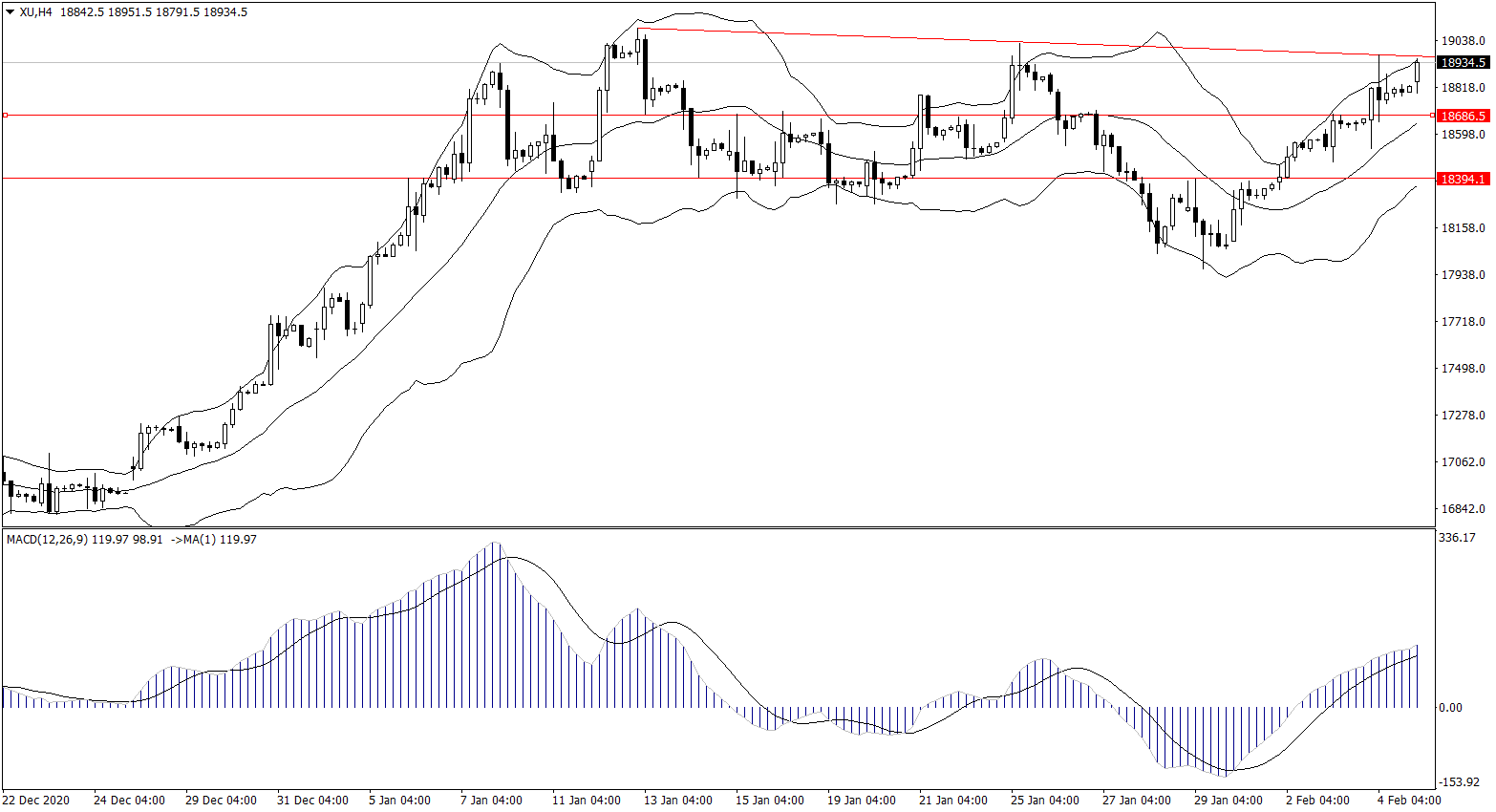Click the last candlestick on the chart
The image size is (1496, 812).
tap(1417, 72)
